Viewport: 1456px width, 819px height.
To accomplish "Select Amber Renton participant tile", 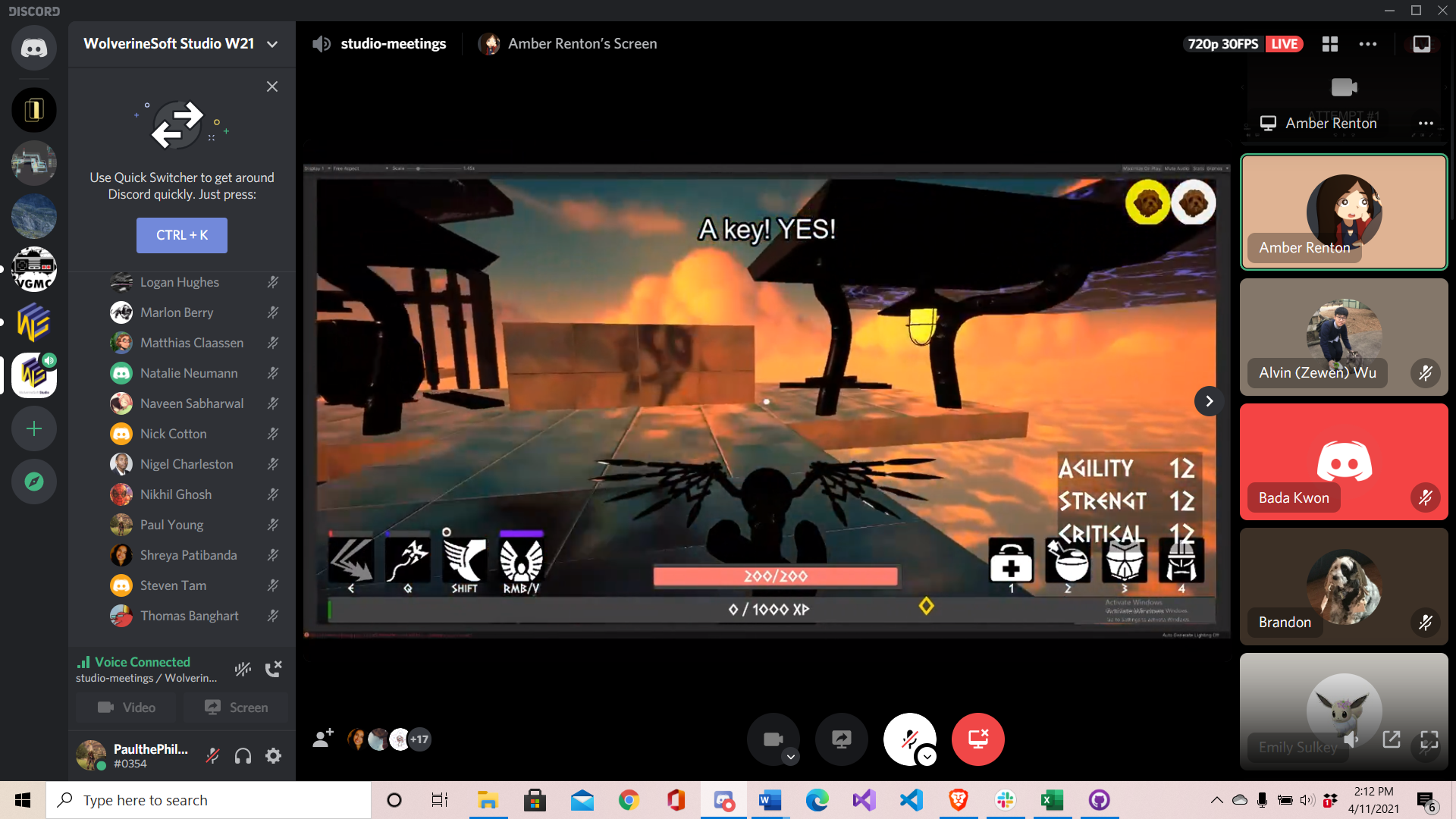I will [1344, 212].
